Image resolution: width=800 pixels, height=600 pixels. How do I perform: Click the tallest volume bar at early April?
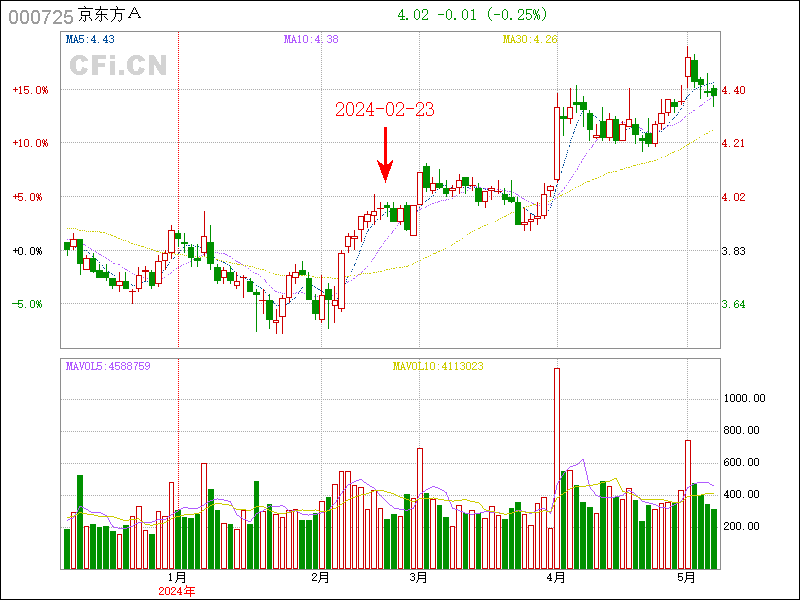557,468
